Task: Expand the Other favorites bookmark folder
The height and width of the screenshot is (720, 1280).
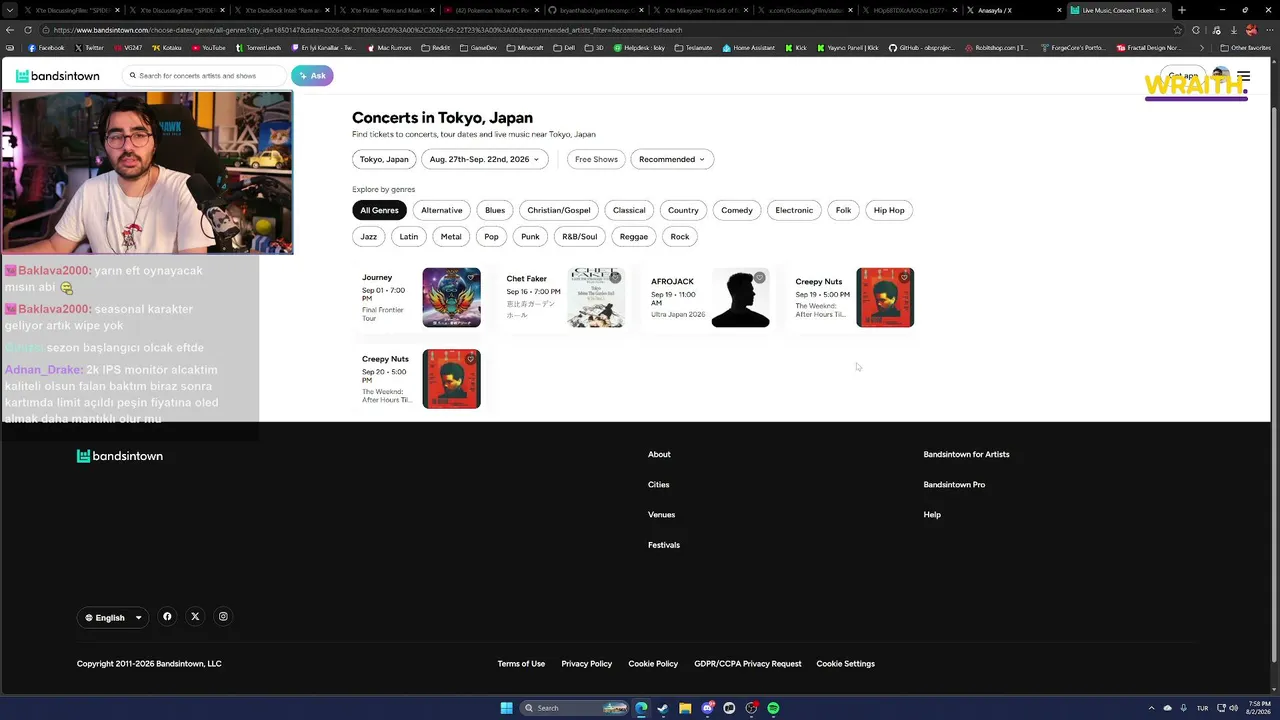Action: 1246,48
